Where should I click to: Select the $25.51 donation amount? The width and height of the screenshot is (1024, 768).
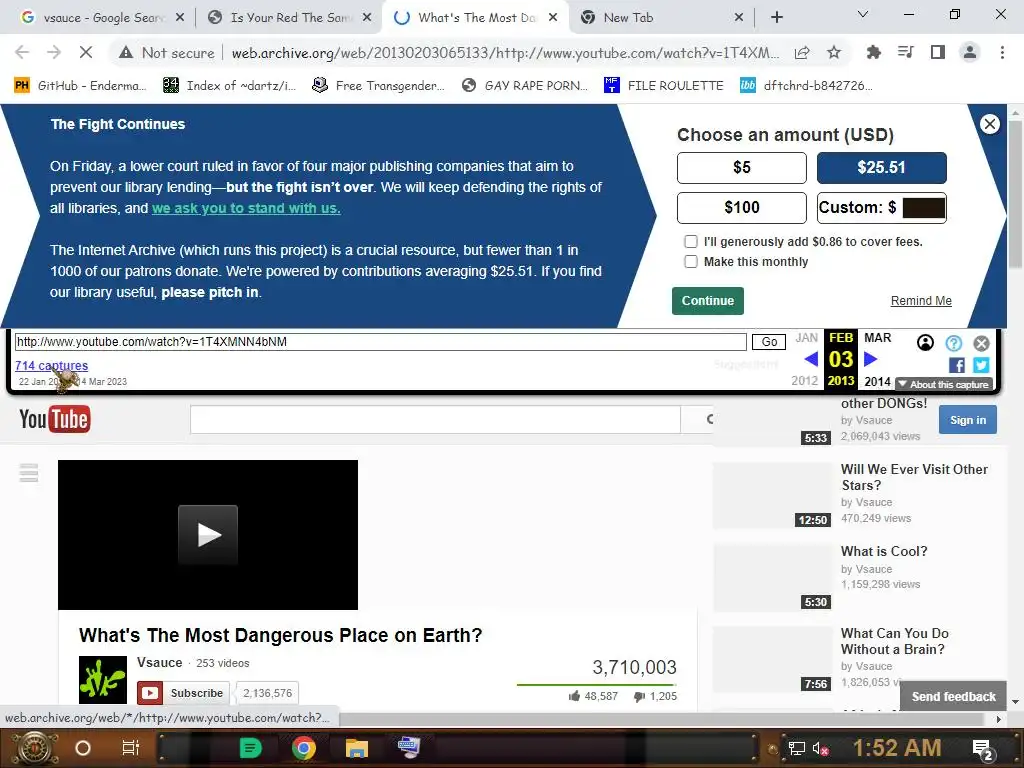[x=881, y=168]
